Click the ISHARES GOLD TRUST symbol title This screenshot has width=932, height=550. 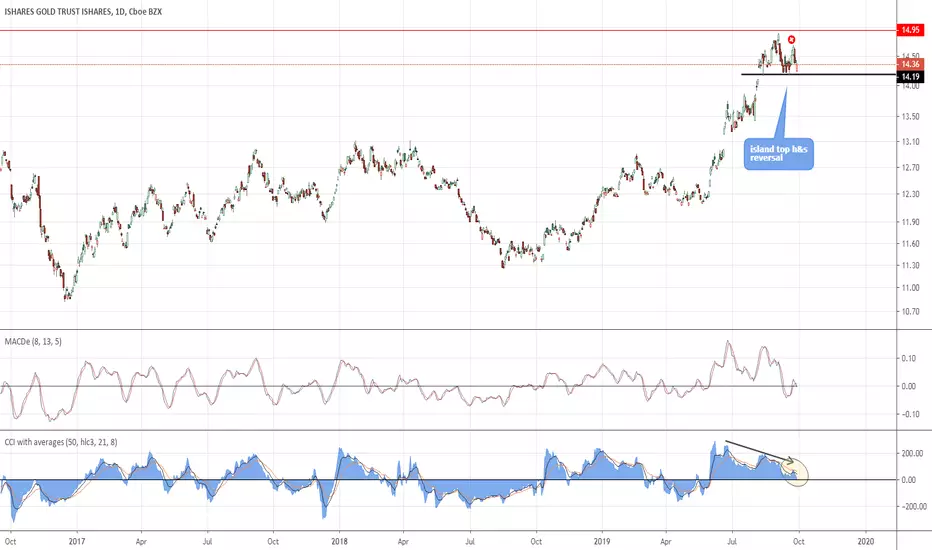83,11
